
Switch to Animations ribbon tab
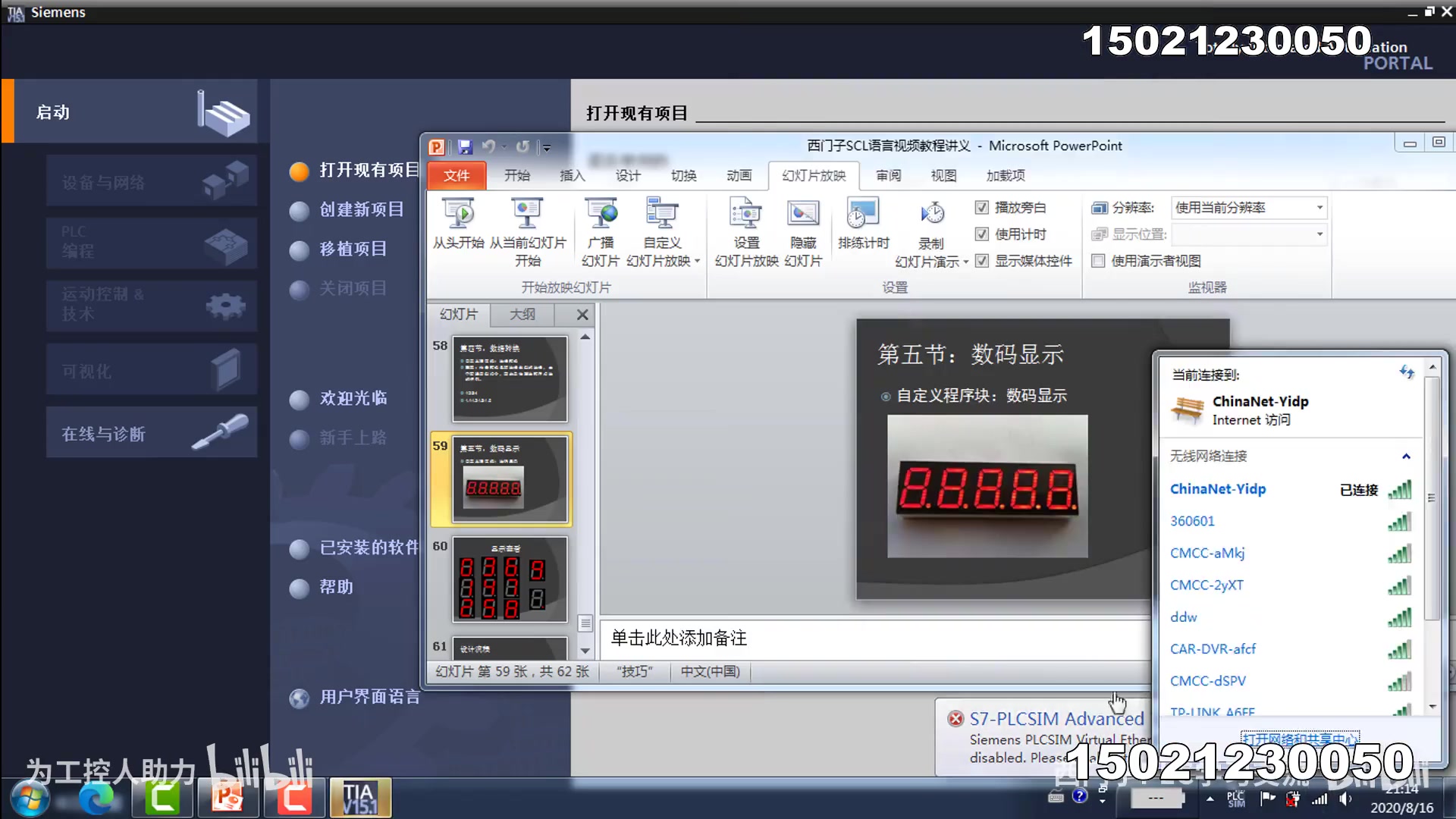click(x=739, y=175)
